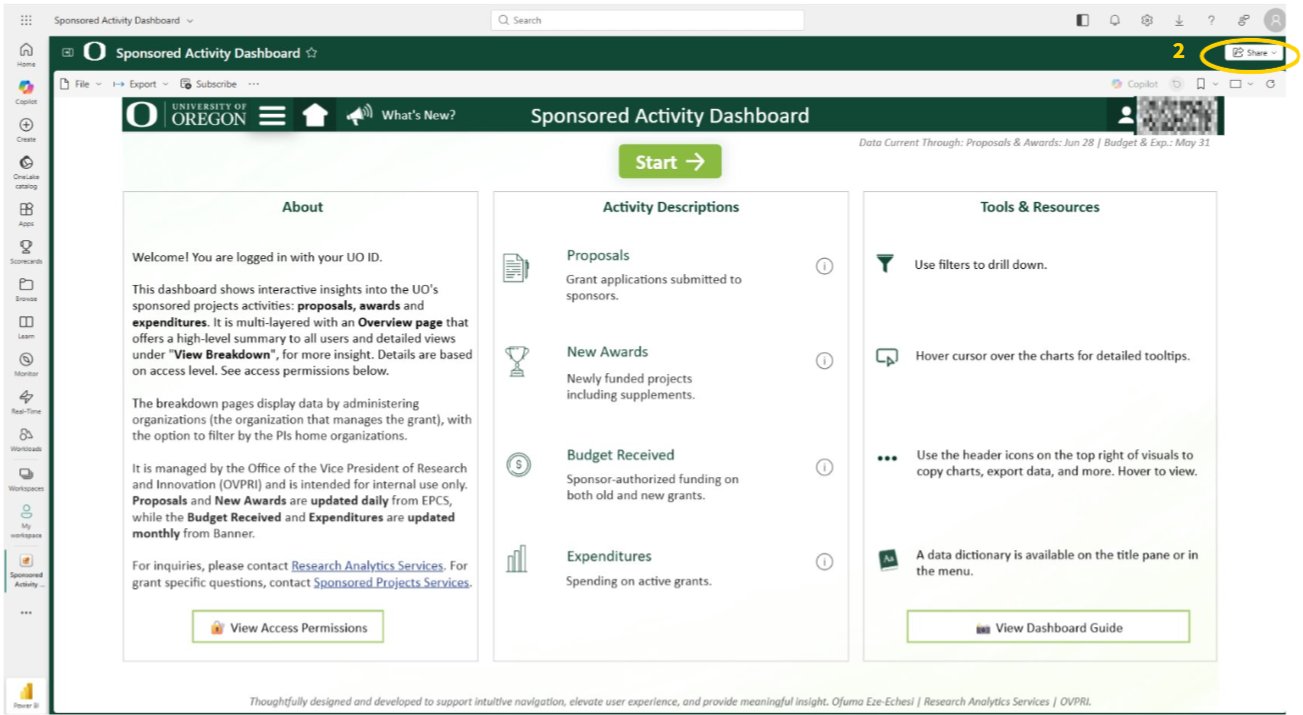The height and width of the screenshot is (715, 1303).
Task: Open the app launcher grid icon
Action: (26, 20)
